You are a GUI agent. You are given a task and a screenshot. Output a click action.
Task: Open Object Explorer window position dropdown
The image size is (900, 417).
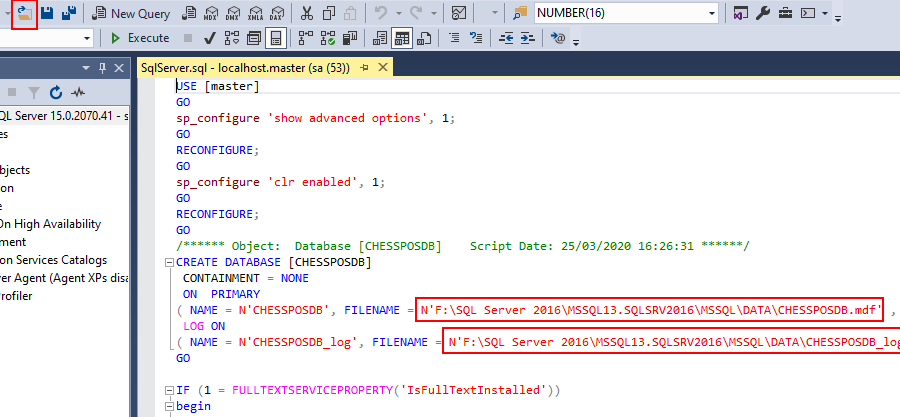coord(87,68)
